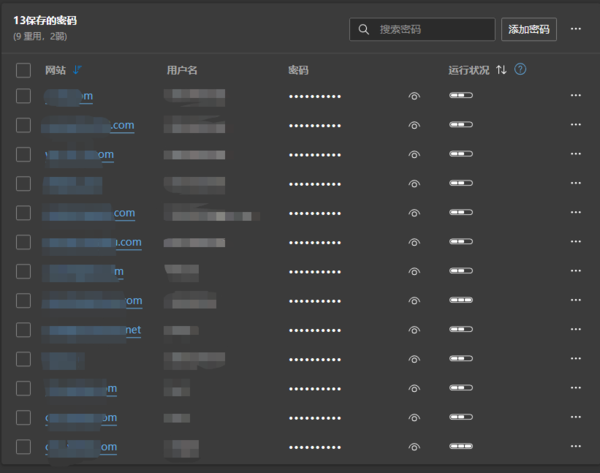Click the 运行状况 sort arrows icon

501,70
